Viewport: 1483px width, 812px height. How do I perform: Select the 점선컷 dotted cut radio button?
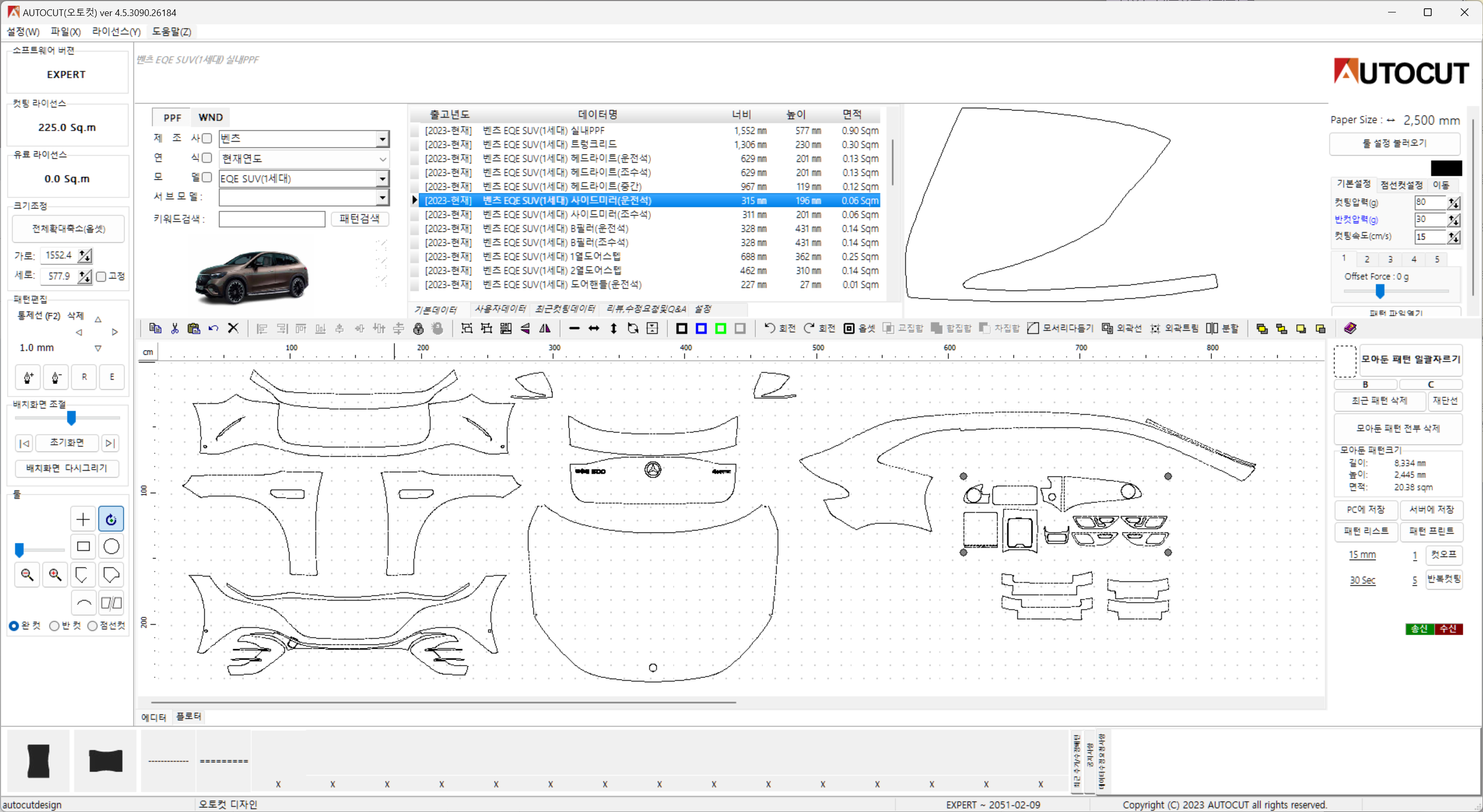pyautogui.click(x=92, y=625)
